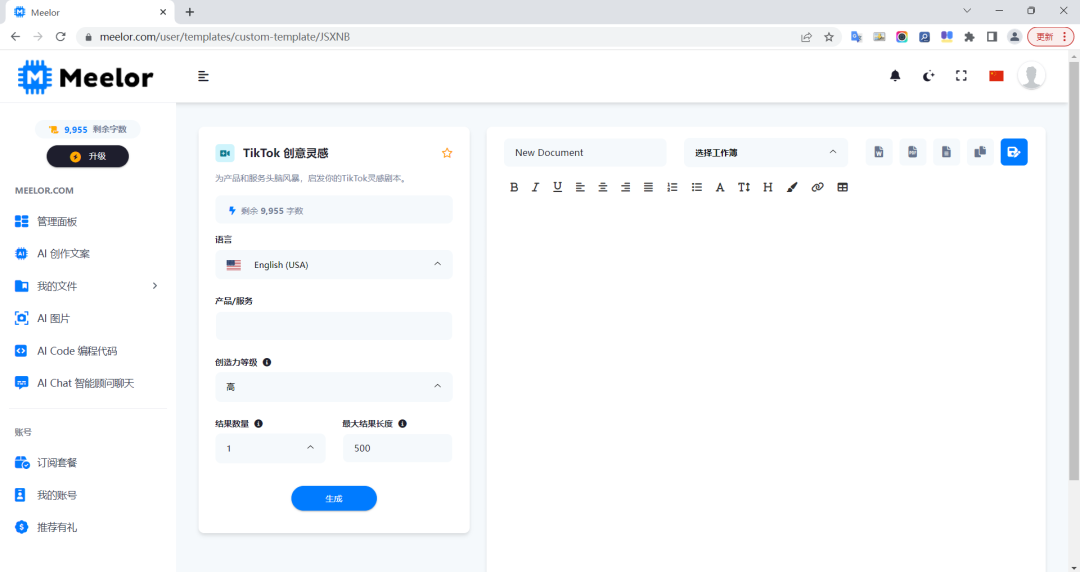Export document as PDF file
Viewport: 1080px width, 572px height.
(x=913, y=152)
